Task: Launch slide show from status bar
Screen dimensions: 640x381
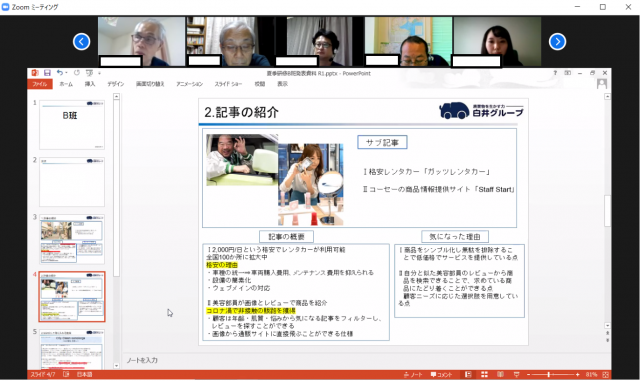Action: coord(516,374)
